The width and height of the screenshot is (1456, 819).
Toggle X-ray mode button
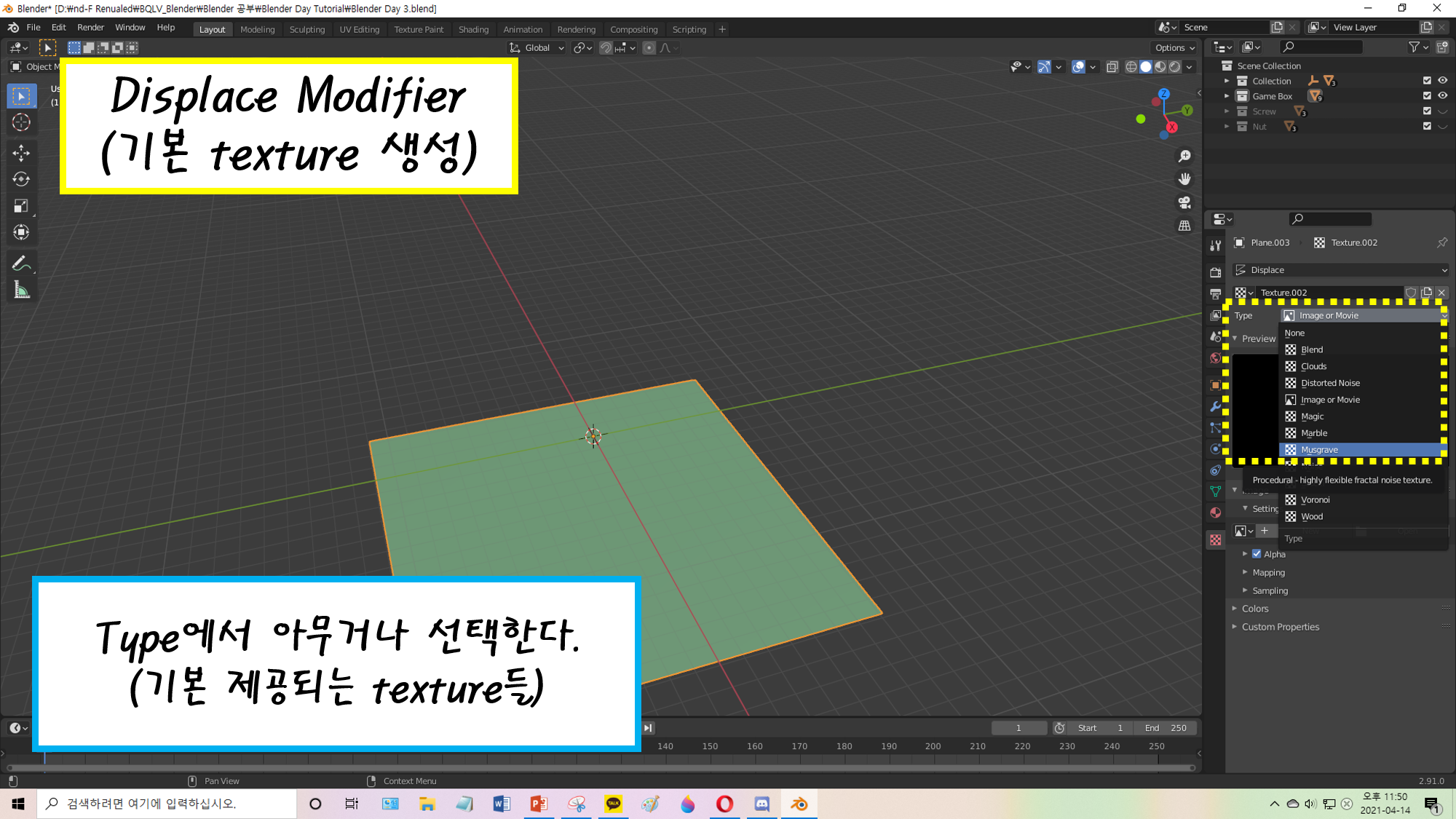point(1112,67)
